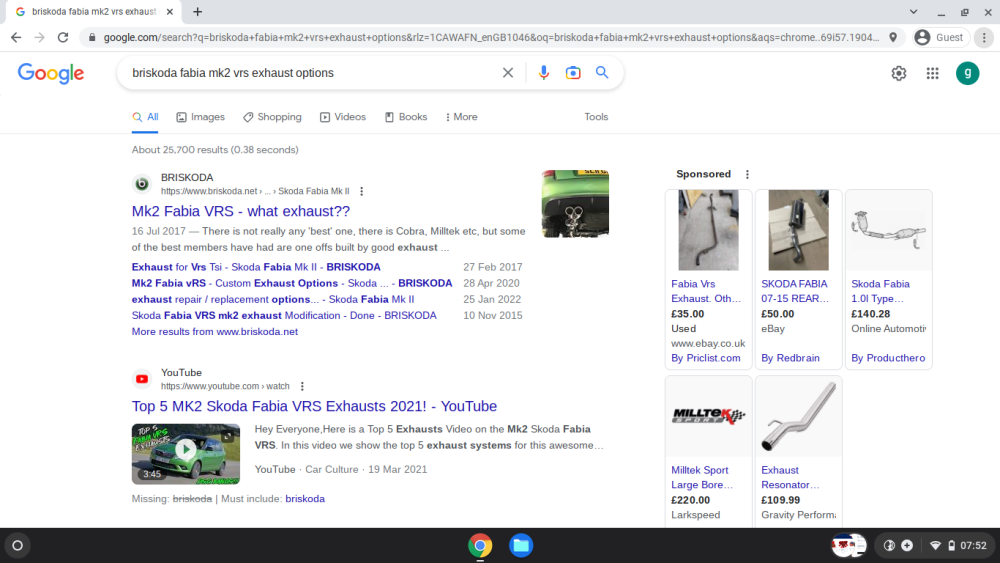The image size is (1000, 563).
Task: Open Sponsored ads options menu
Action: 747,174
